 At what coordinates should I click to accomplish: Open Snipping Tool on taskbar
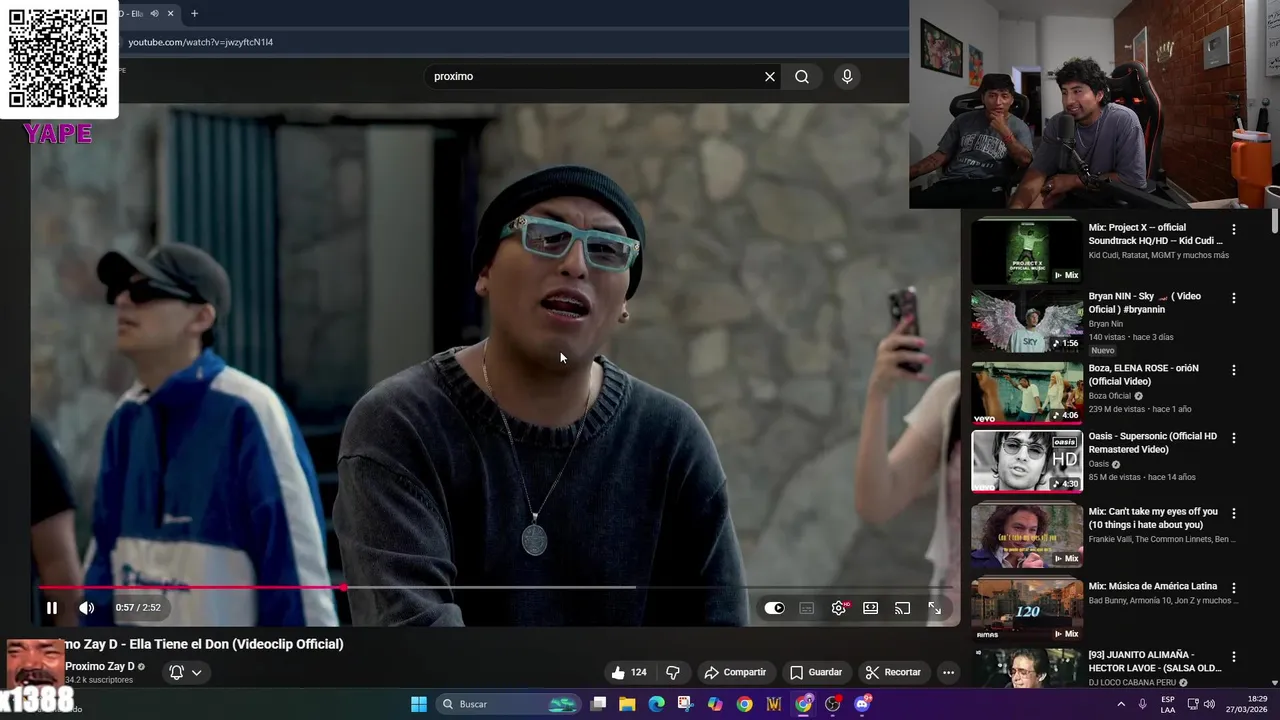coord(685,704)
